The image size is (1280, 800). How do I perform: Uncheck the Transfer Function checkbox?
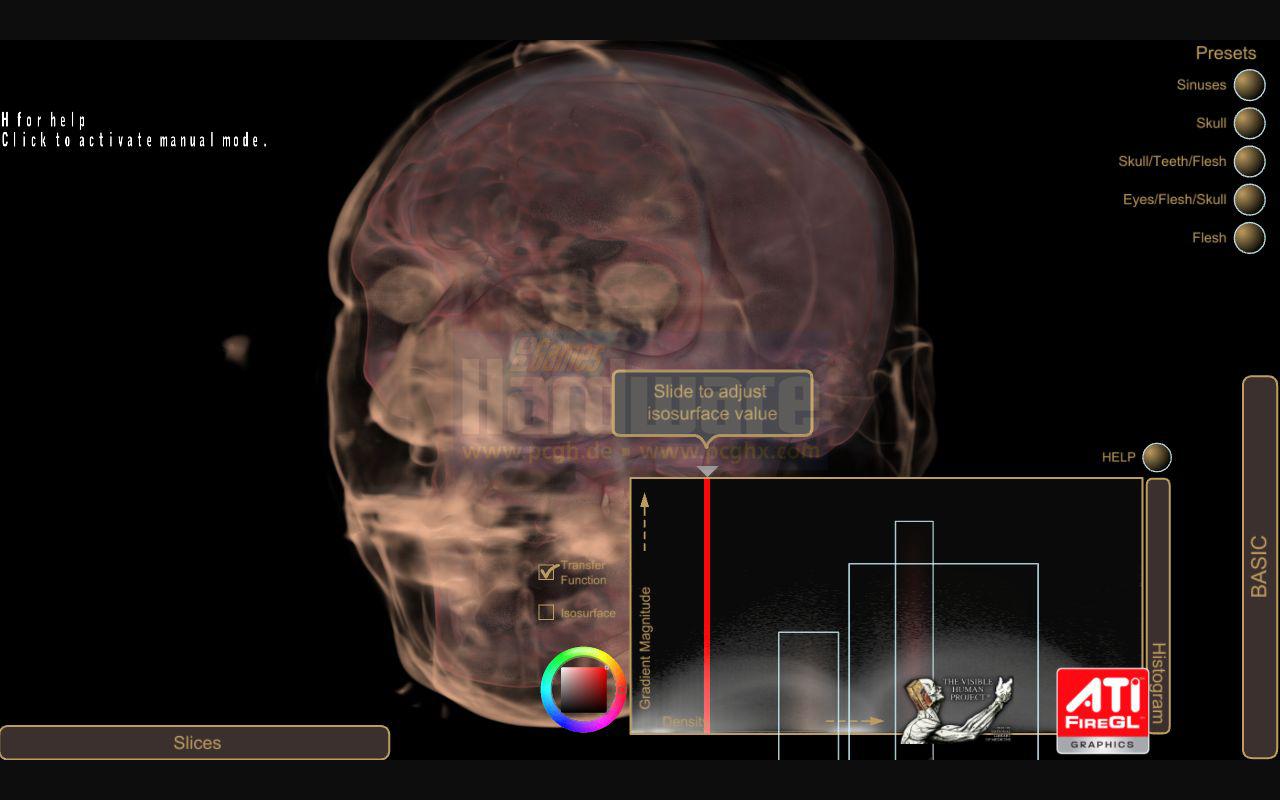tap(546, 572)
